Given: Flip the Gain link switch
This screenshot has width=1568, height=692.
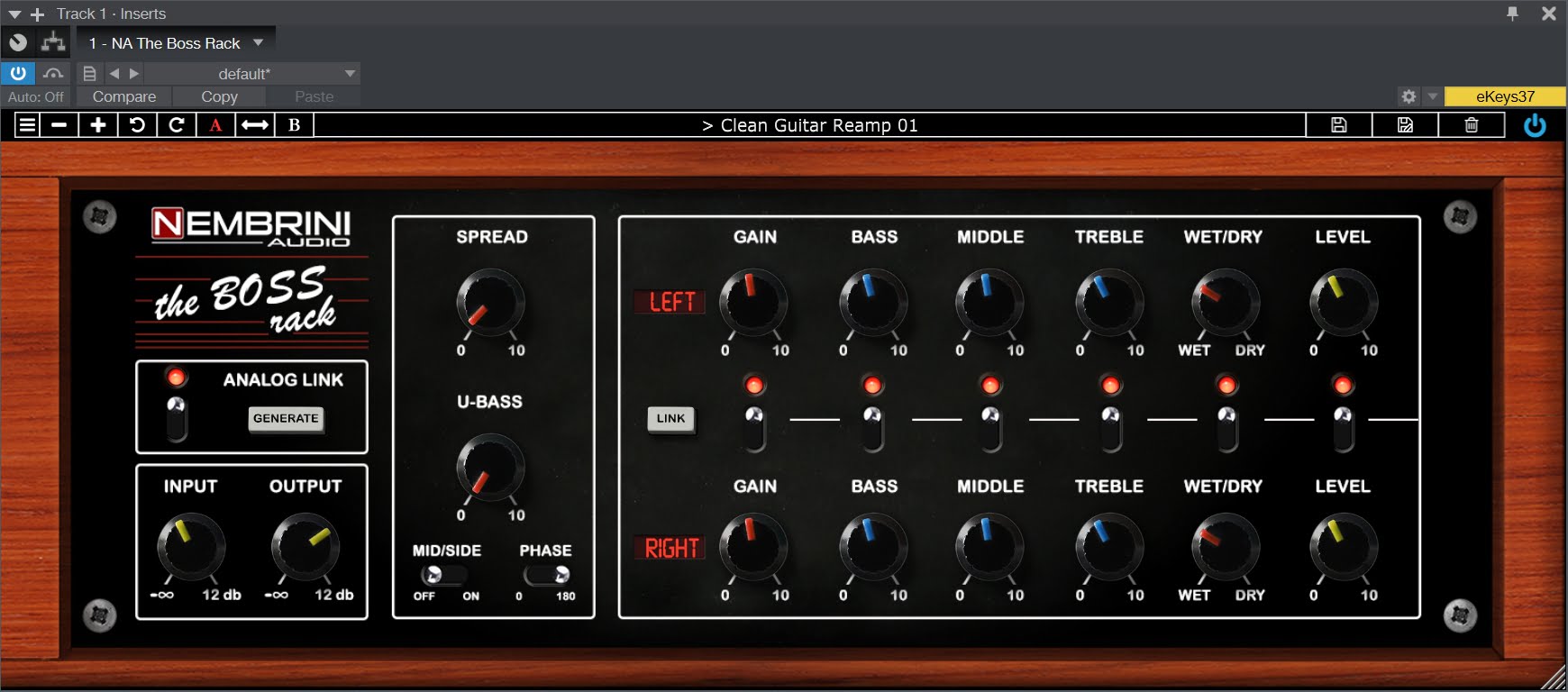Looking at the screenshot, I should pyautogui.click(x=754, y=428).
